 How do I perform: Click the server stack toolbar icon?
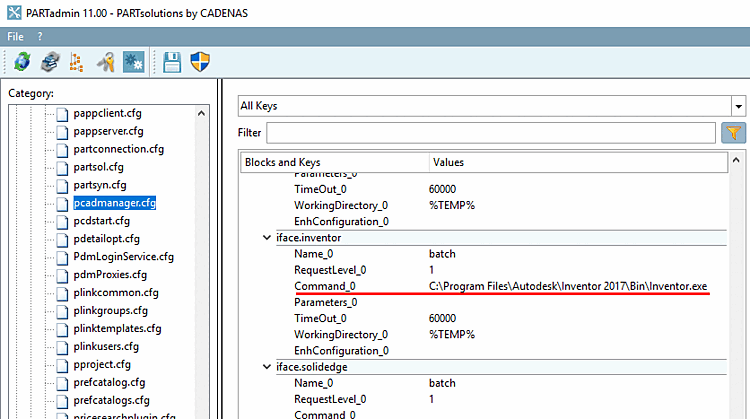(50, 62)
